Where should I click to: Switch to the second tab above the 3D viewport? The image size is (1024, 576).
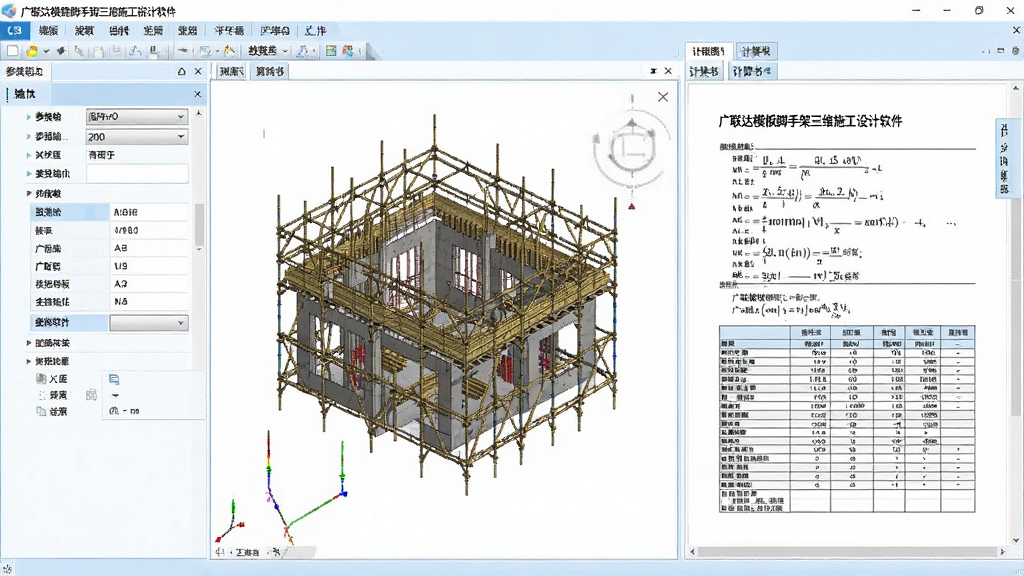270,71
